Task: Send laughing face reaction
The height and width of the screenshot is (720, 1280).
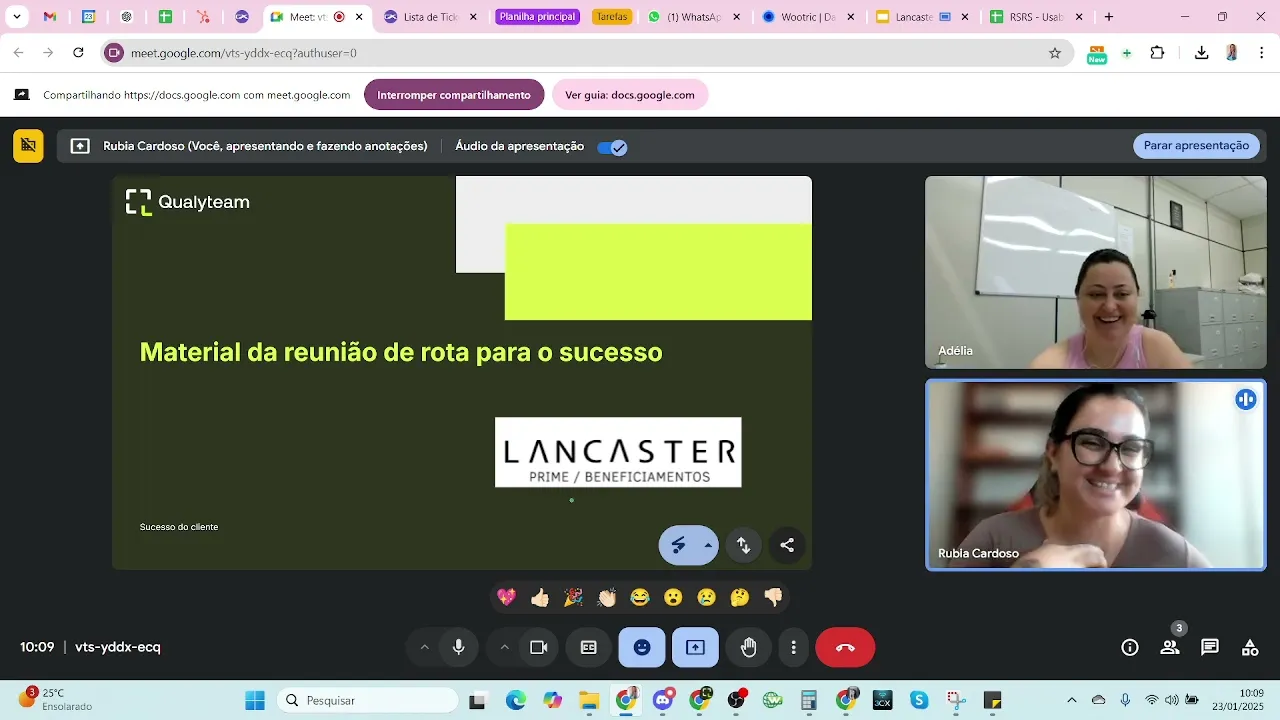Action: click(640, 597)
